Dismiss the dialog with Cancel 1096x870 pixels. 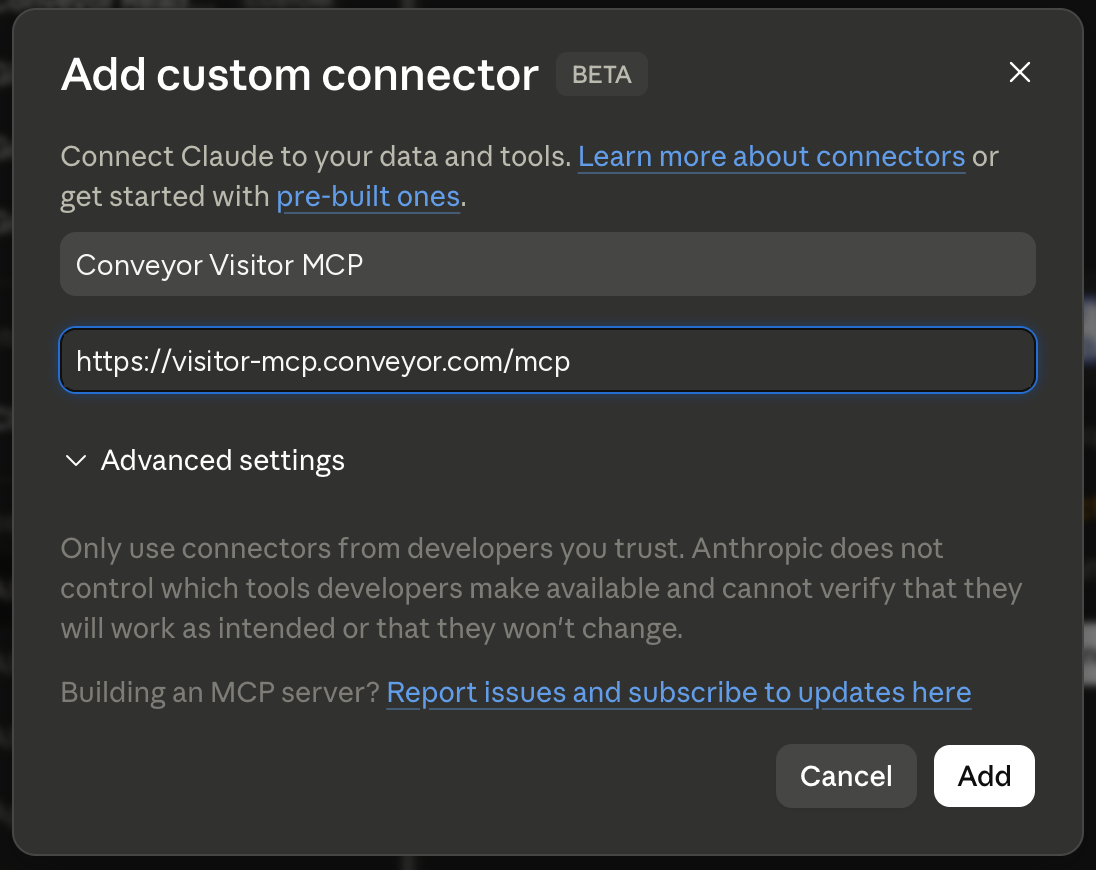point(846,776)
